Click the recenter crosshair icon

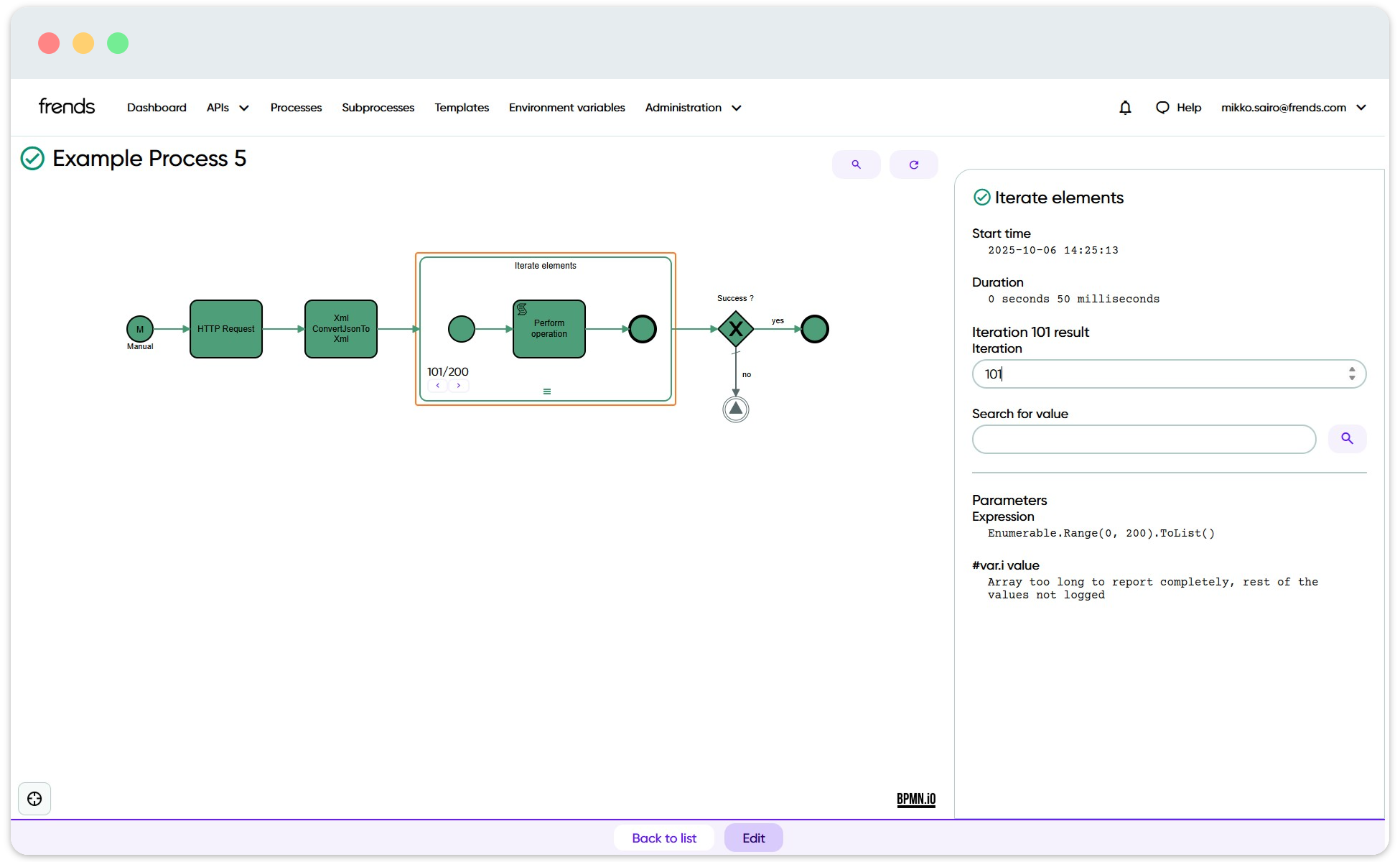pyautogui.click(x=34, y=799)
